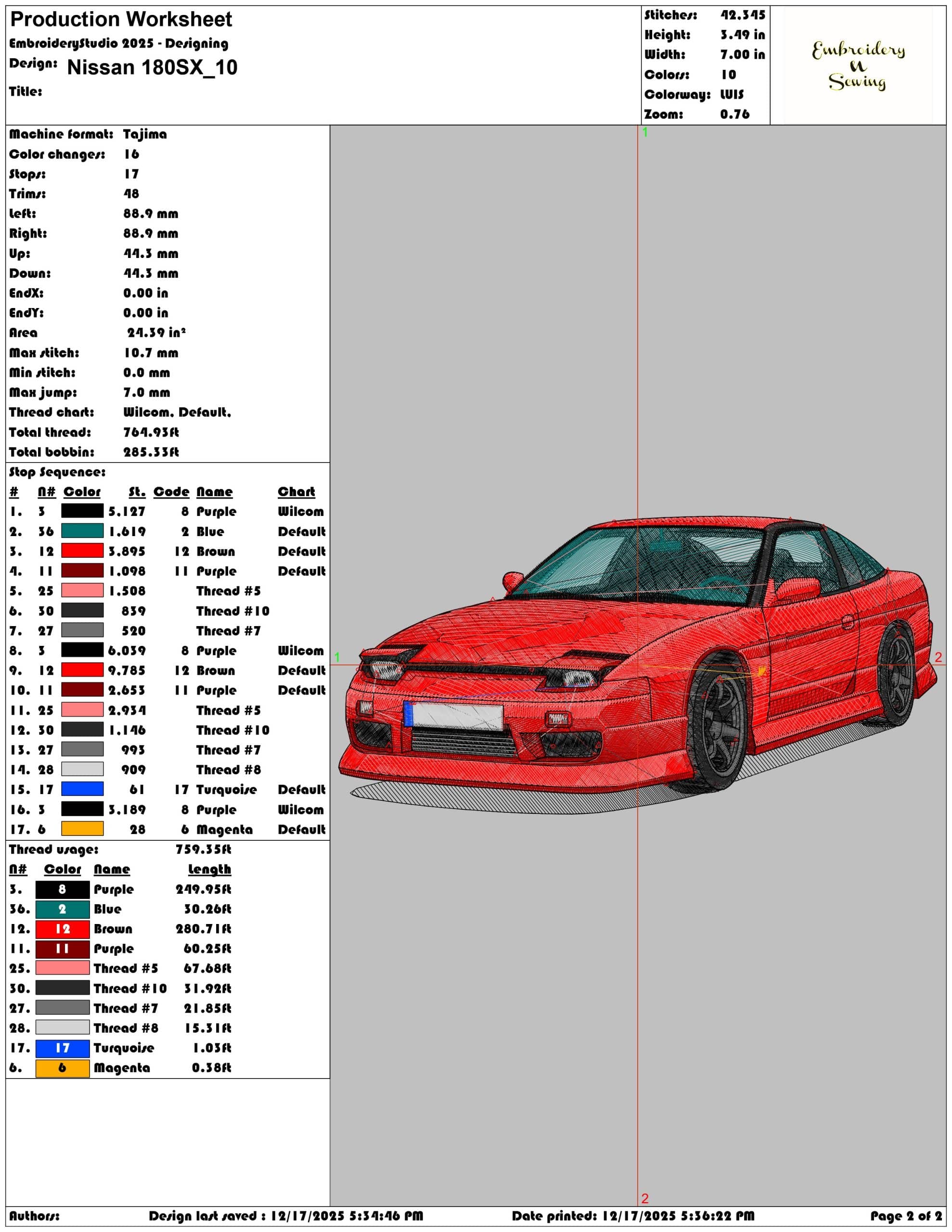
Task: Select the design name "Nissan 180SX_10"
Action: click(153, 67)
